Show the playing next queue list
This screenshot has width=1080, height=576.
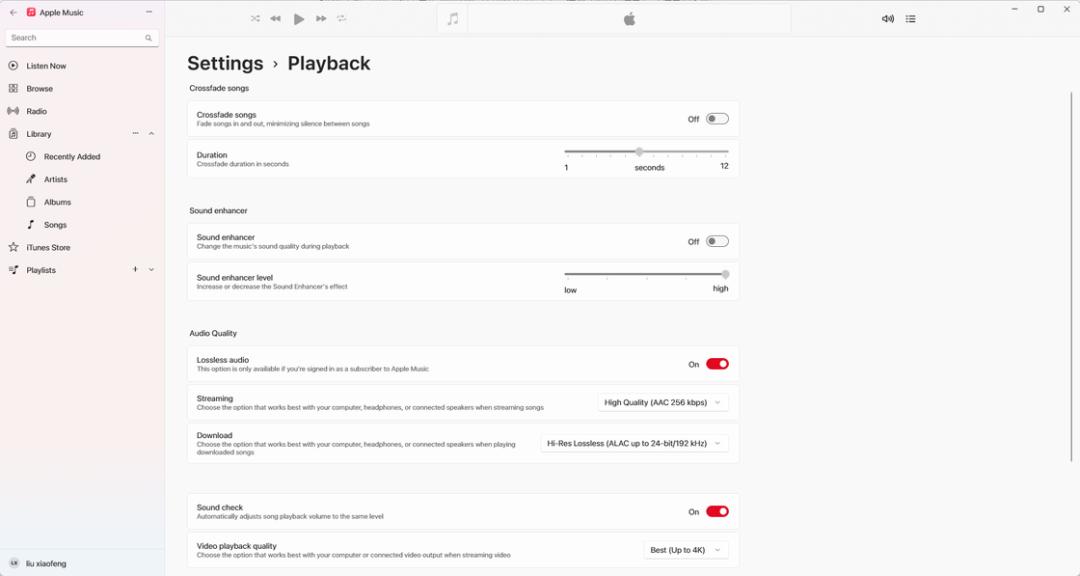911,19
